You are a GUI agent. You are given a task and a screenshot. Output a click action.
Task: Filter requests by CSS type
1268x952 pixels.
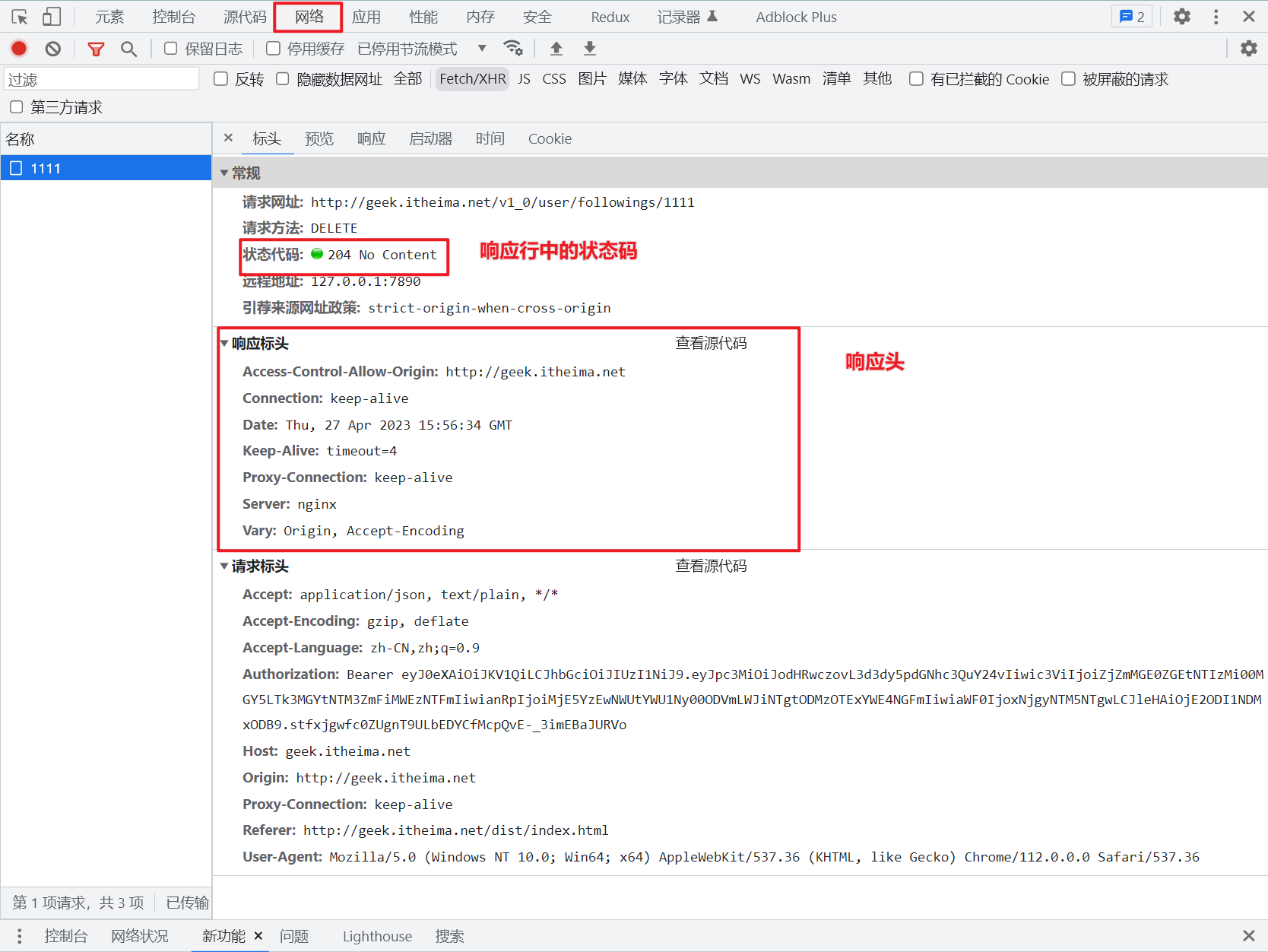(554, 79)
